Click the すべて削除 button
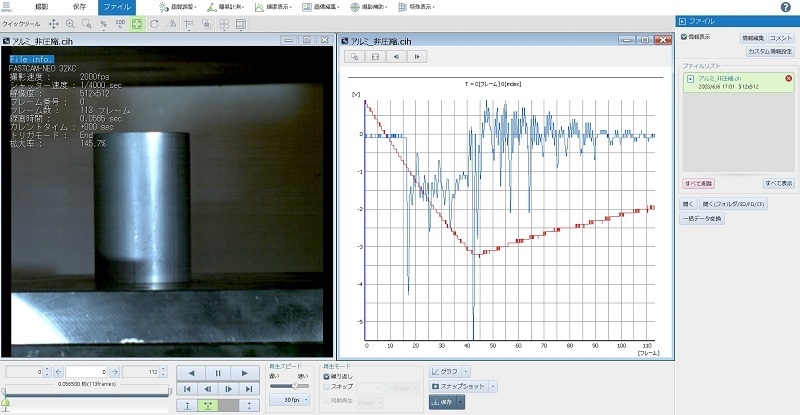 point(698,184)
